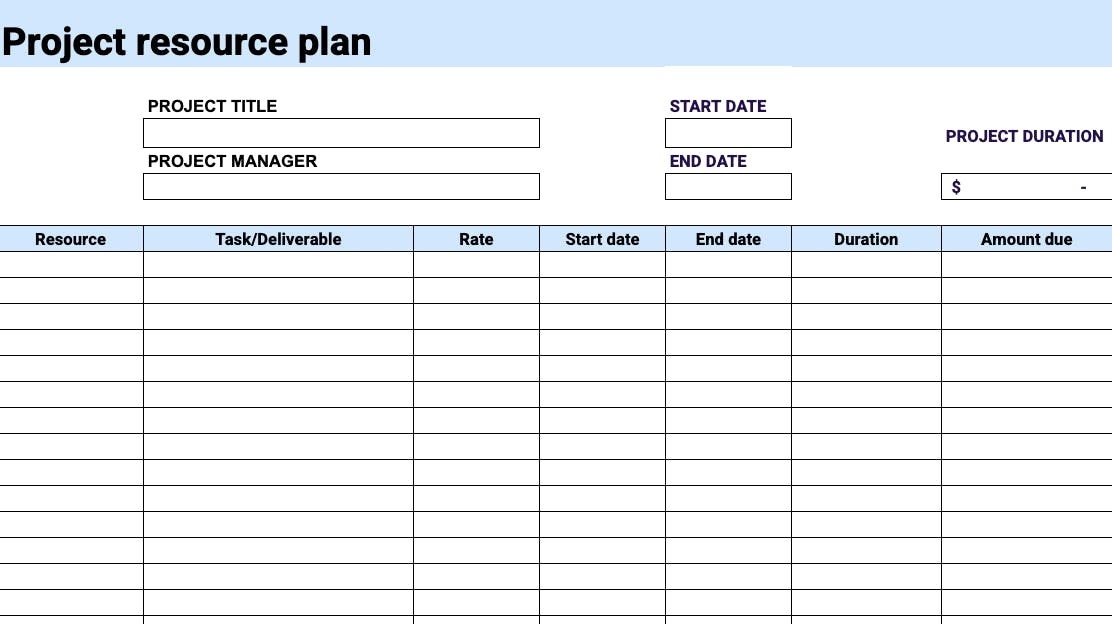Click first empty cell under Task/Deliverable
1112x624 pixels.
(x=278, y=264)
